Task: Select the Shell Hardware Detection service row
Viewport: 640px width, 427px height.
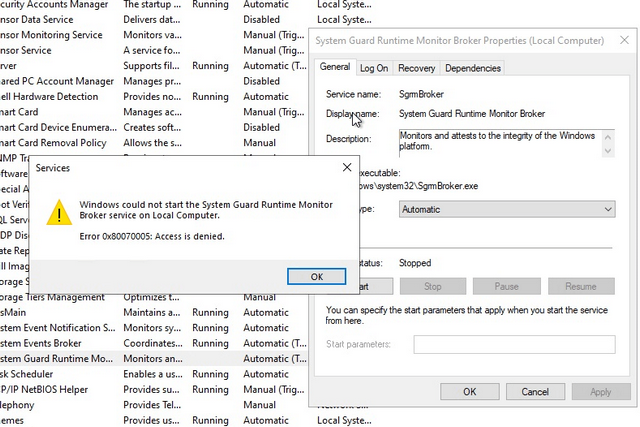Action: [153, 97]
